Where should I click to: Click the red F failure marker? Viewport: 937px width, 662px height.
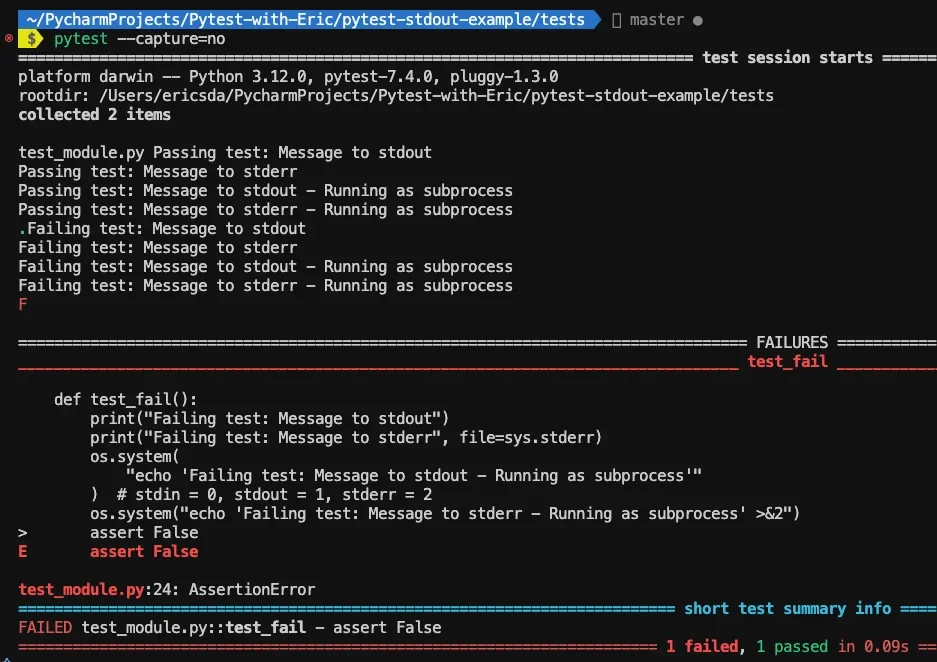(x=23, y=305)
